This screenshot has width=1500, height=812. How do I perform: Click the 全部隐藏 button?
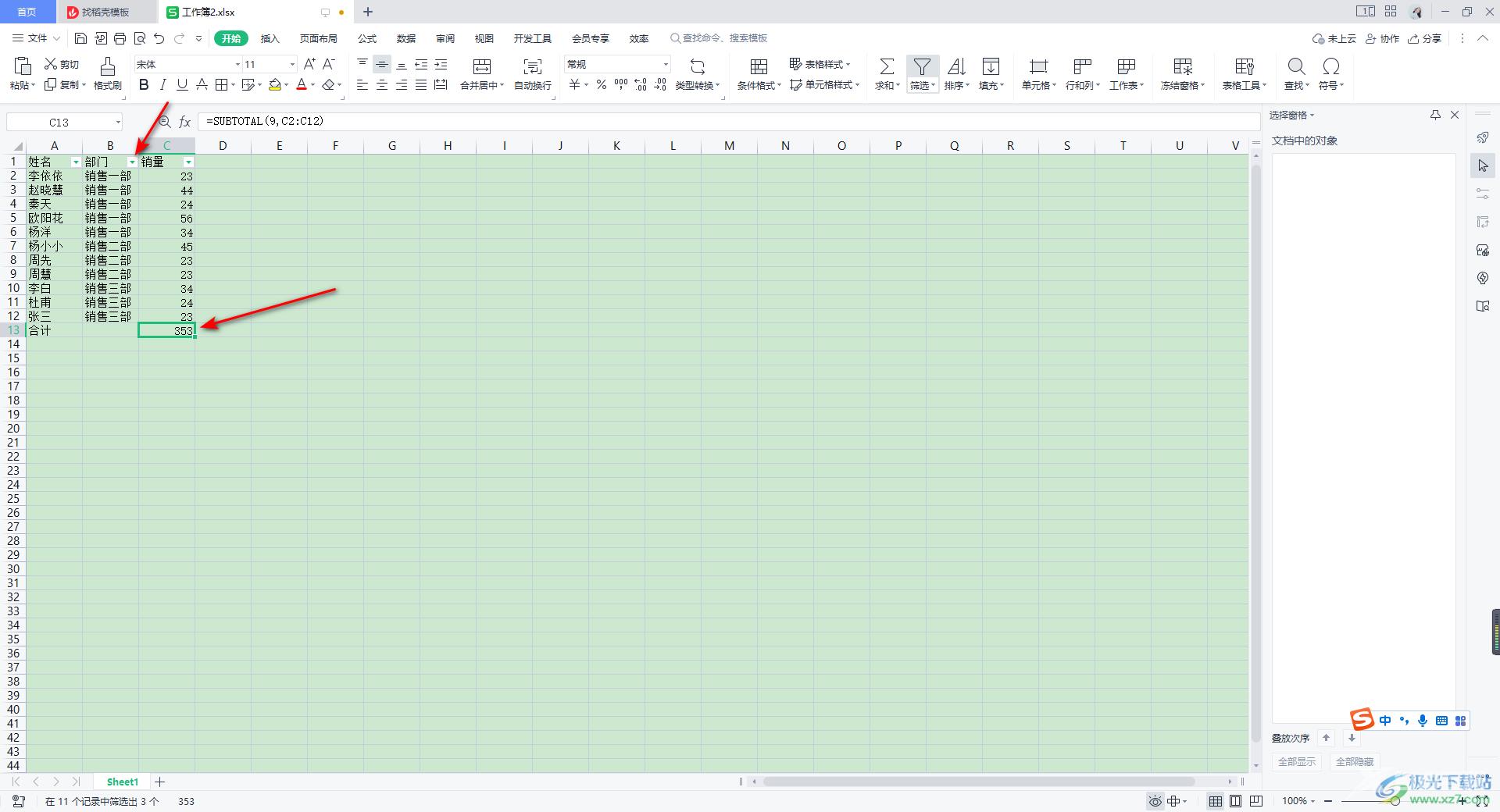[1354, 761]
